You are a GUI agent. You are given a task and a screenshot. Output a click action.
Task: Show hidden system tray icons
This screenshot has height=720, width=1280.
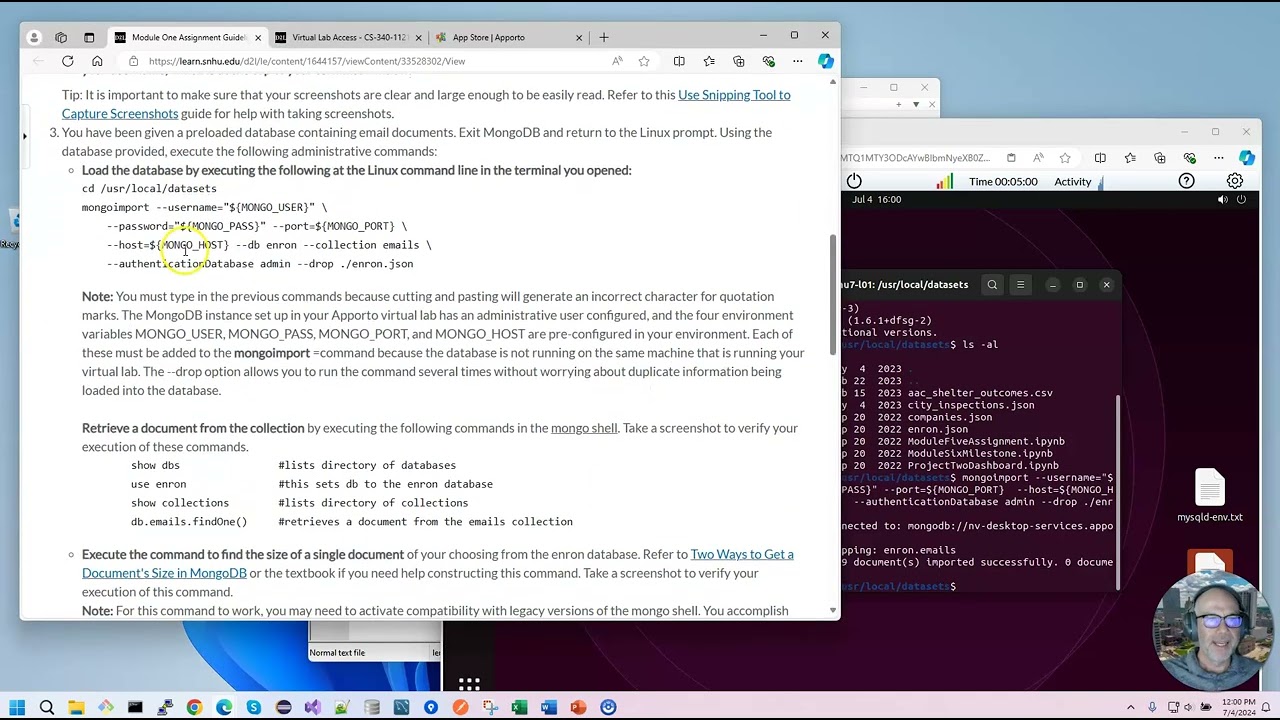point(1133,707)
